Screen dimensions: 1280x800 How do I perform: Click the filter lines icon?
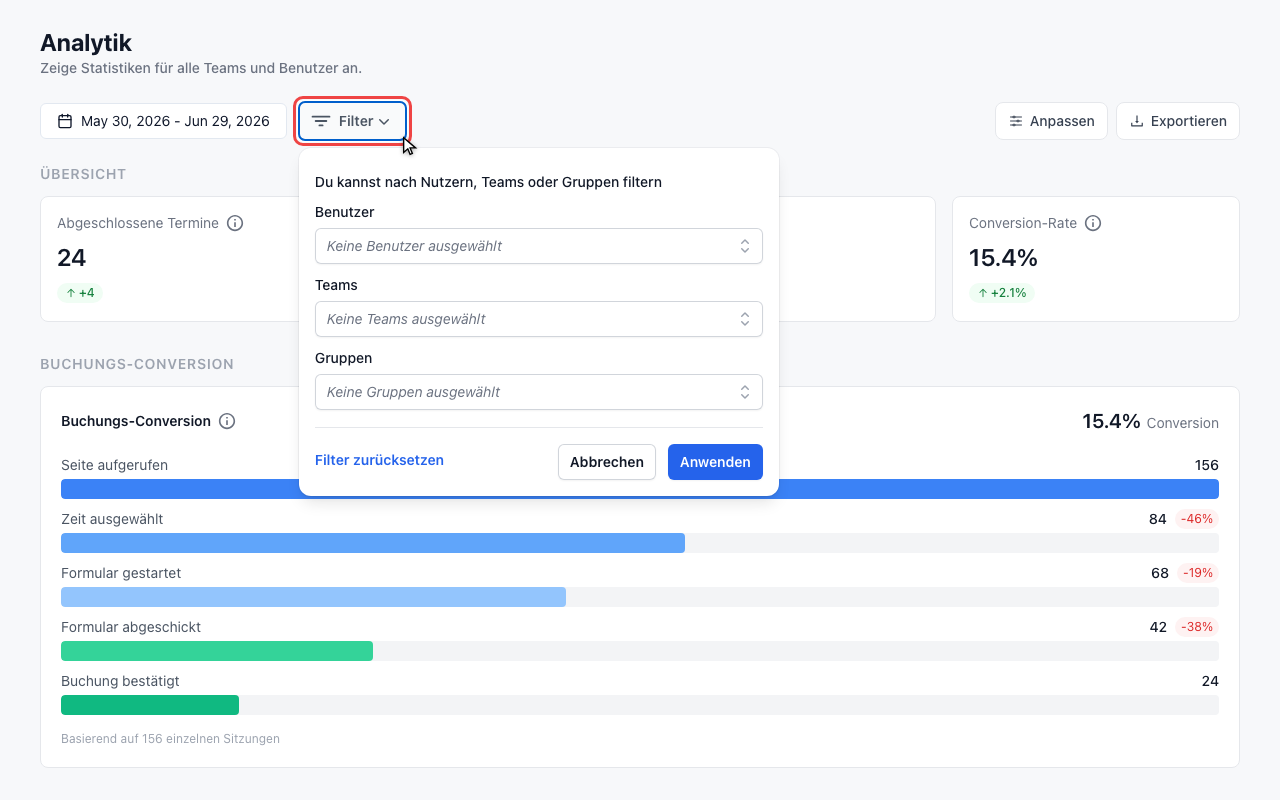(321, 121)
